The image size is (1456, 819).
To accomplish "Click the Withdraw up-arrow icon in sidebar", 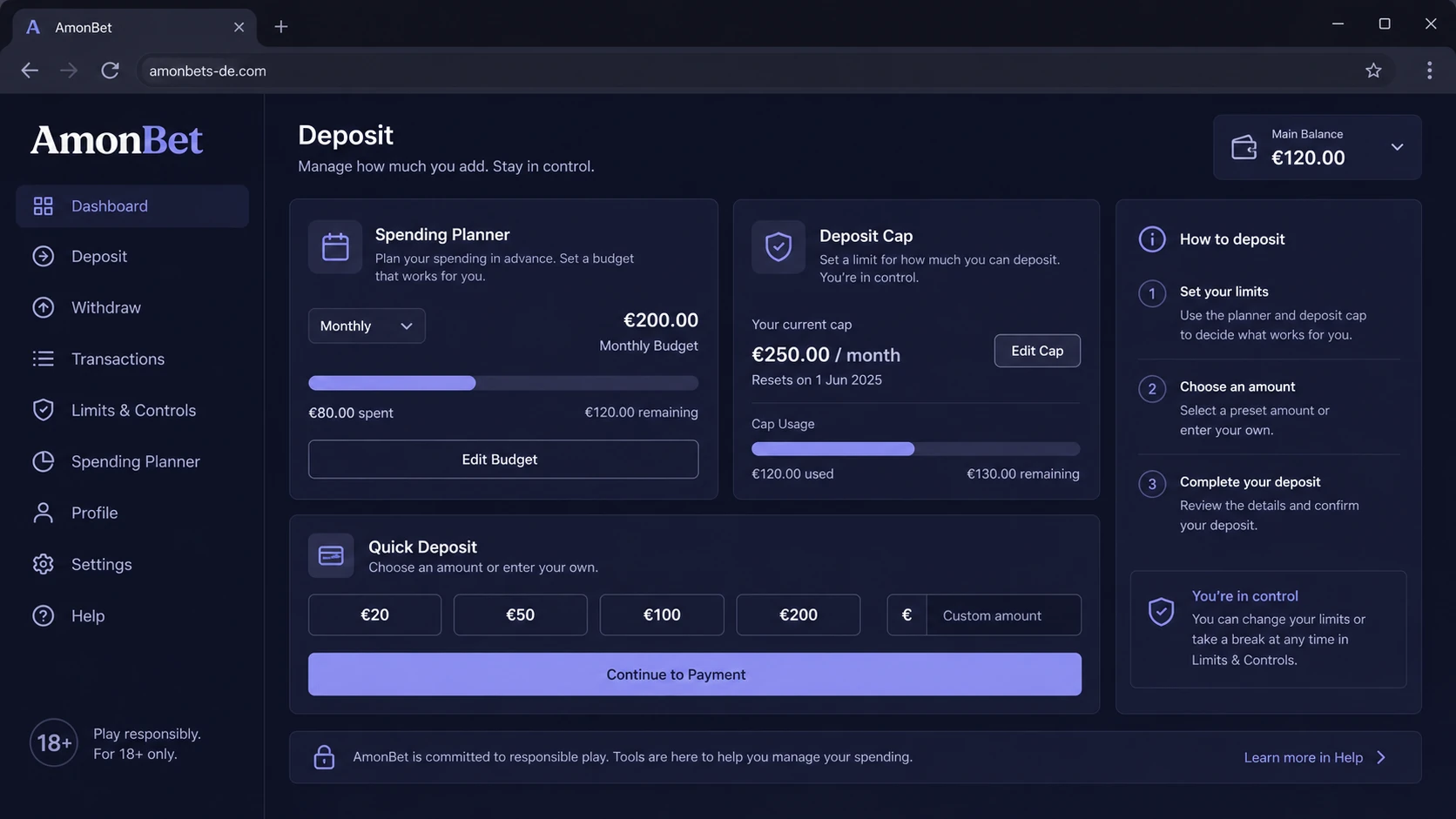I will (43, 308).
